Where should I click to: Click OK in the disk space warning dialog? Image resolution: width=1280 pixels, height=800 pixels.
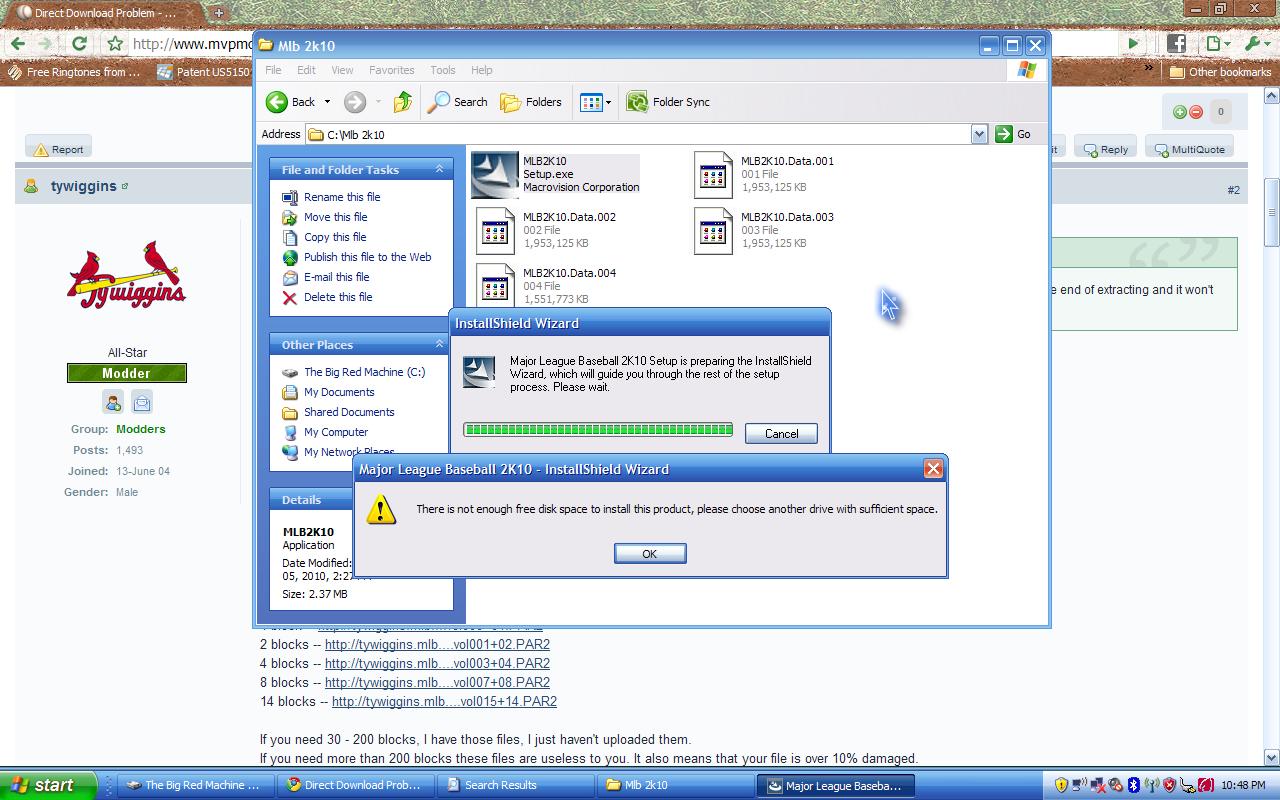(650, 554)
